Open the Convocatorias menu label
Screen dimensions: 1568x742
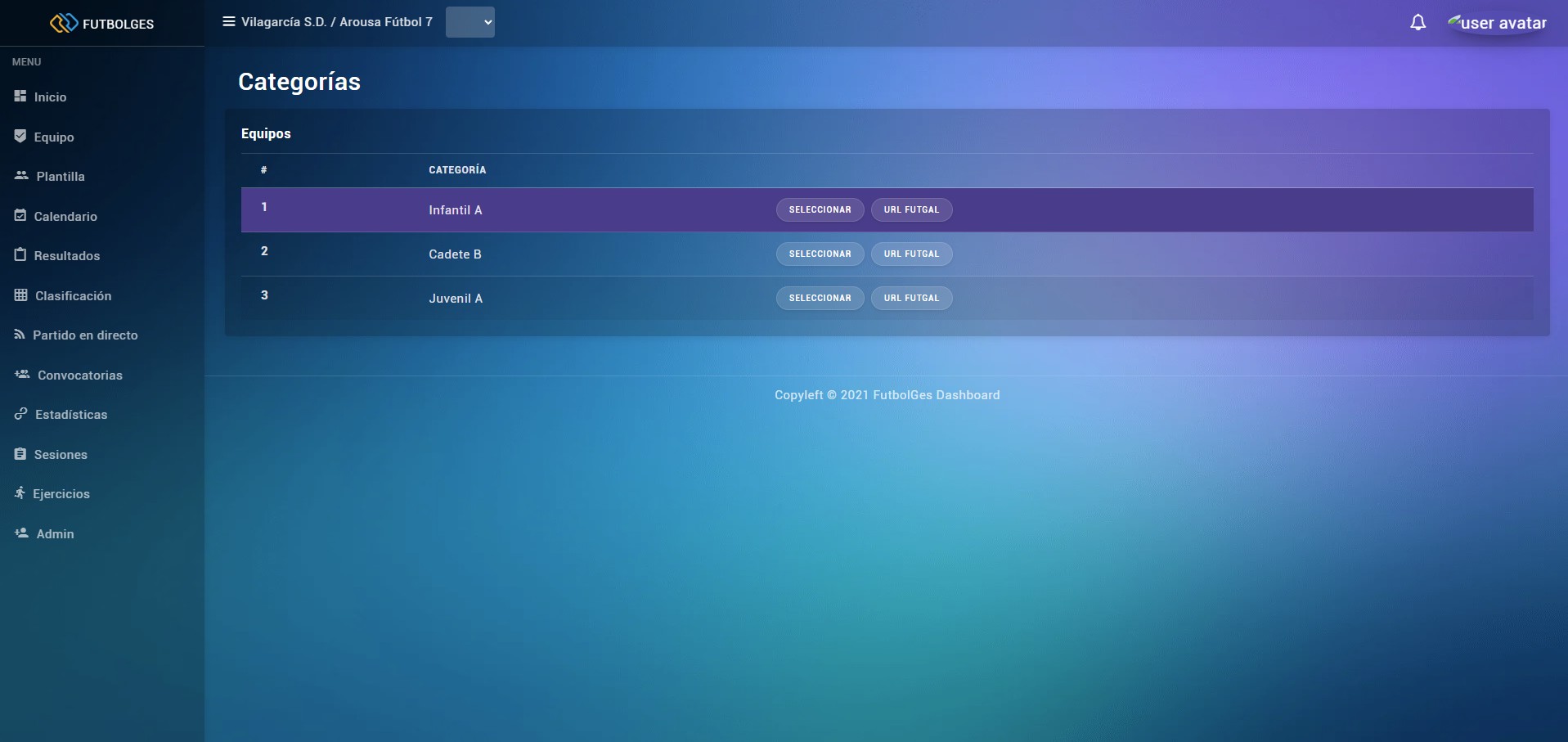[x=80, y=375]
